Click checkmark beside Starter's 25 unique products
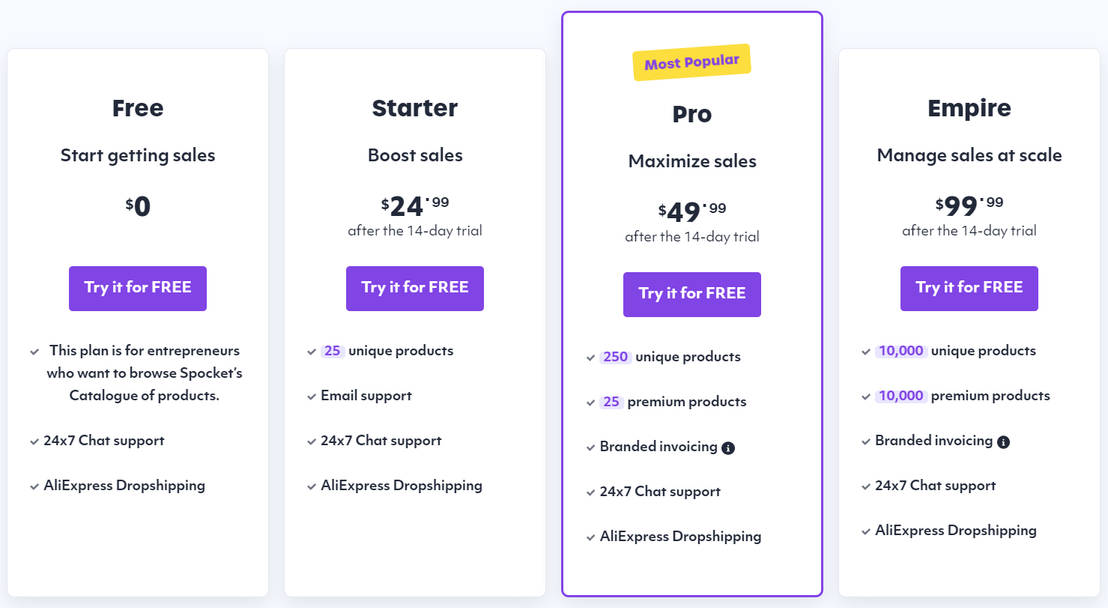 [x=312, y=352]
